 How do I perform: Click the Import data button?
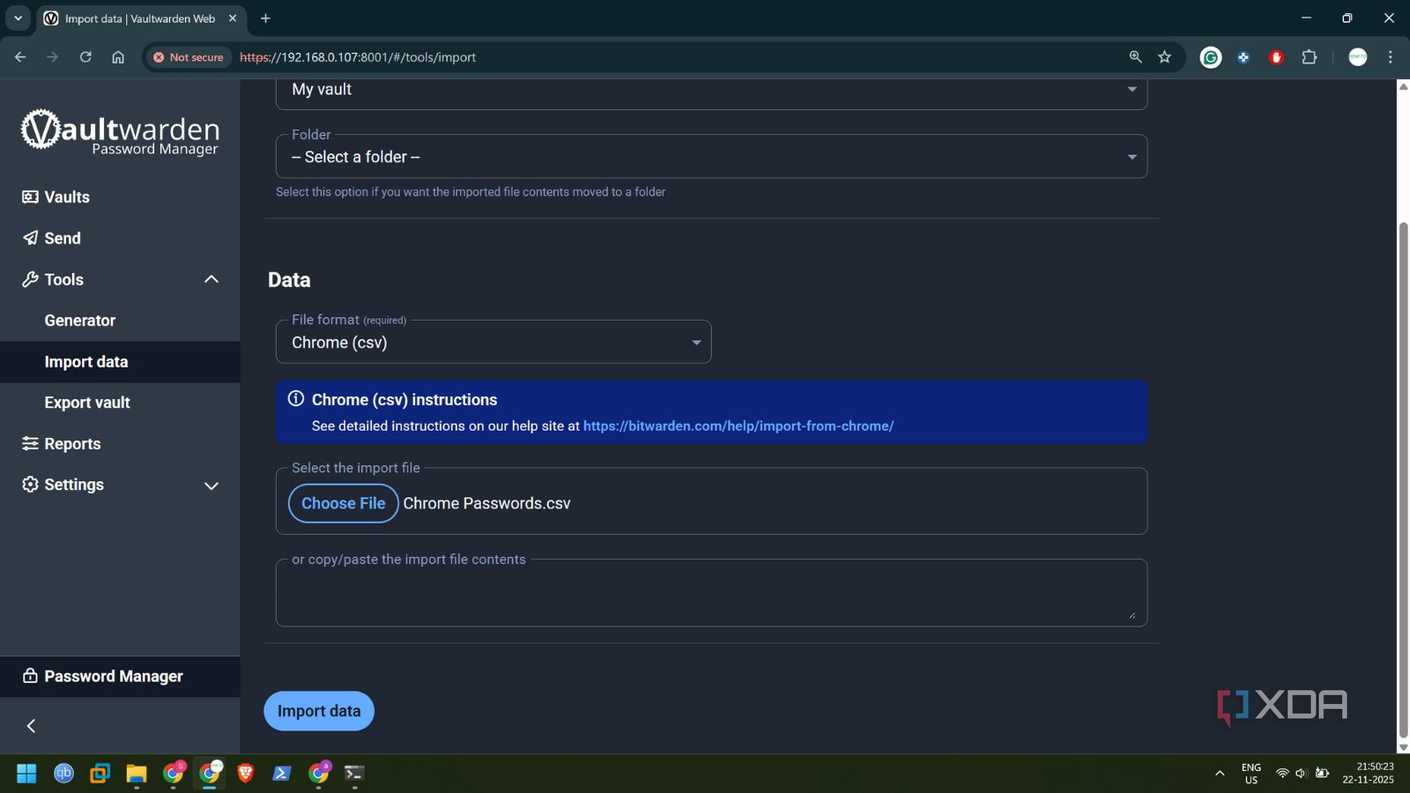click(x=319, y=711)
